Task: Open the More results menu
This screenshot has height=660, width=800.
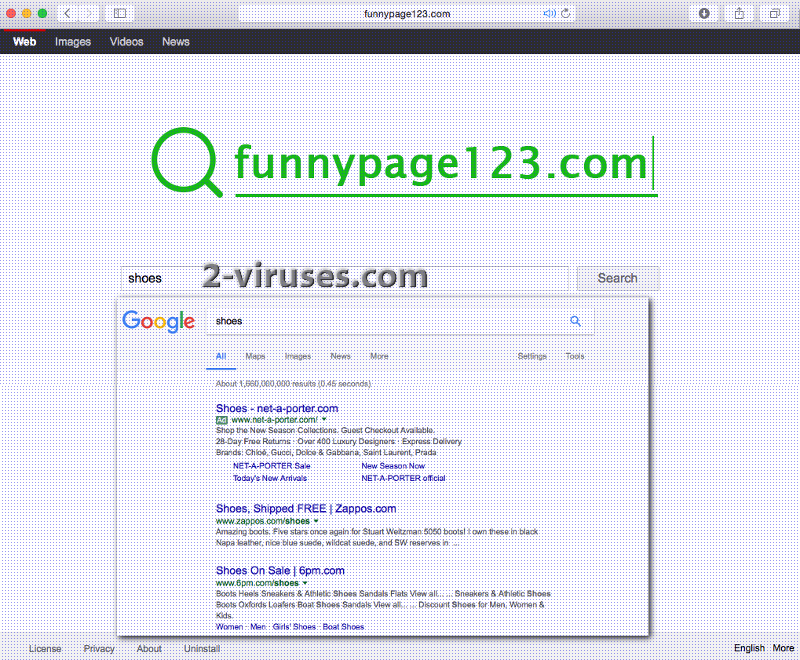Action: tap(379, 357)
